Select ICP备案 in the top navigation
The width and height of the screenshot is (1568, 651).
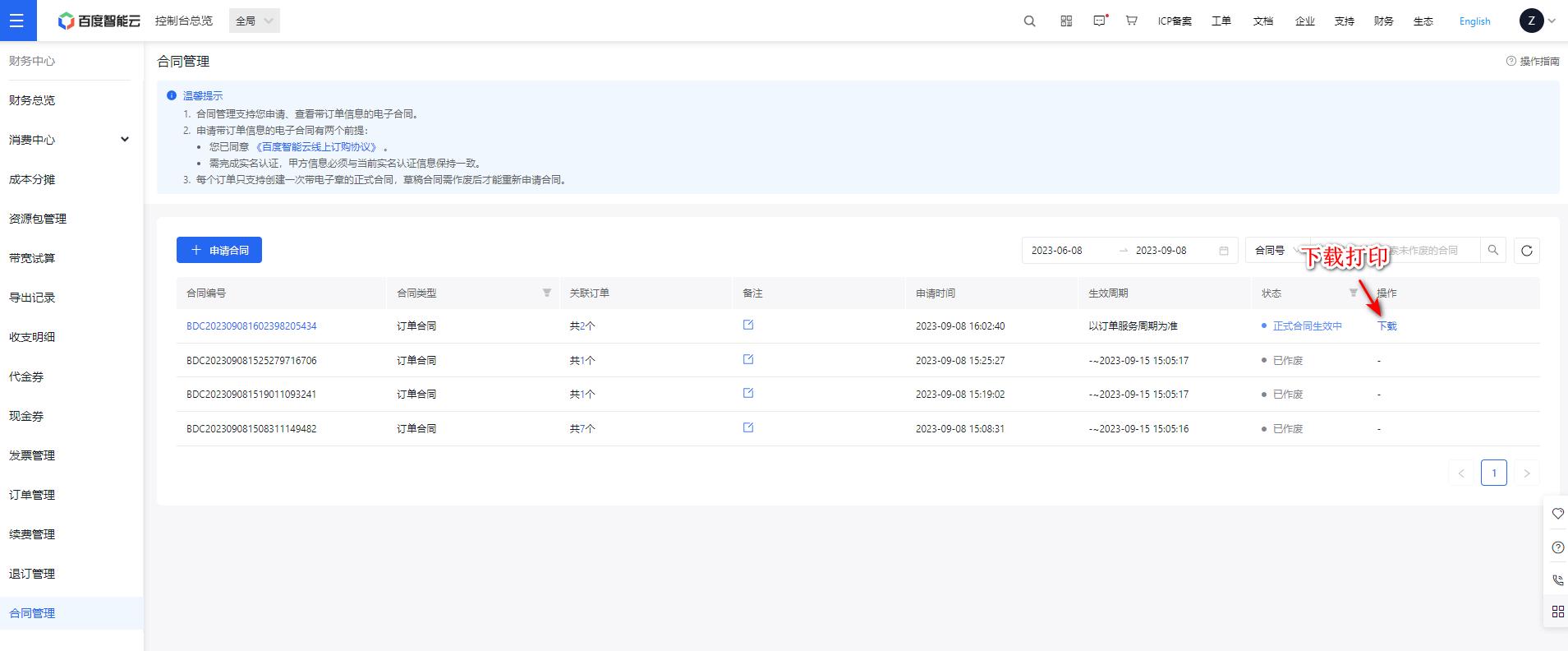(1175, 21)
